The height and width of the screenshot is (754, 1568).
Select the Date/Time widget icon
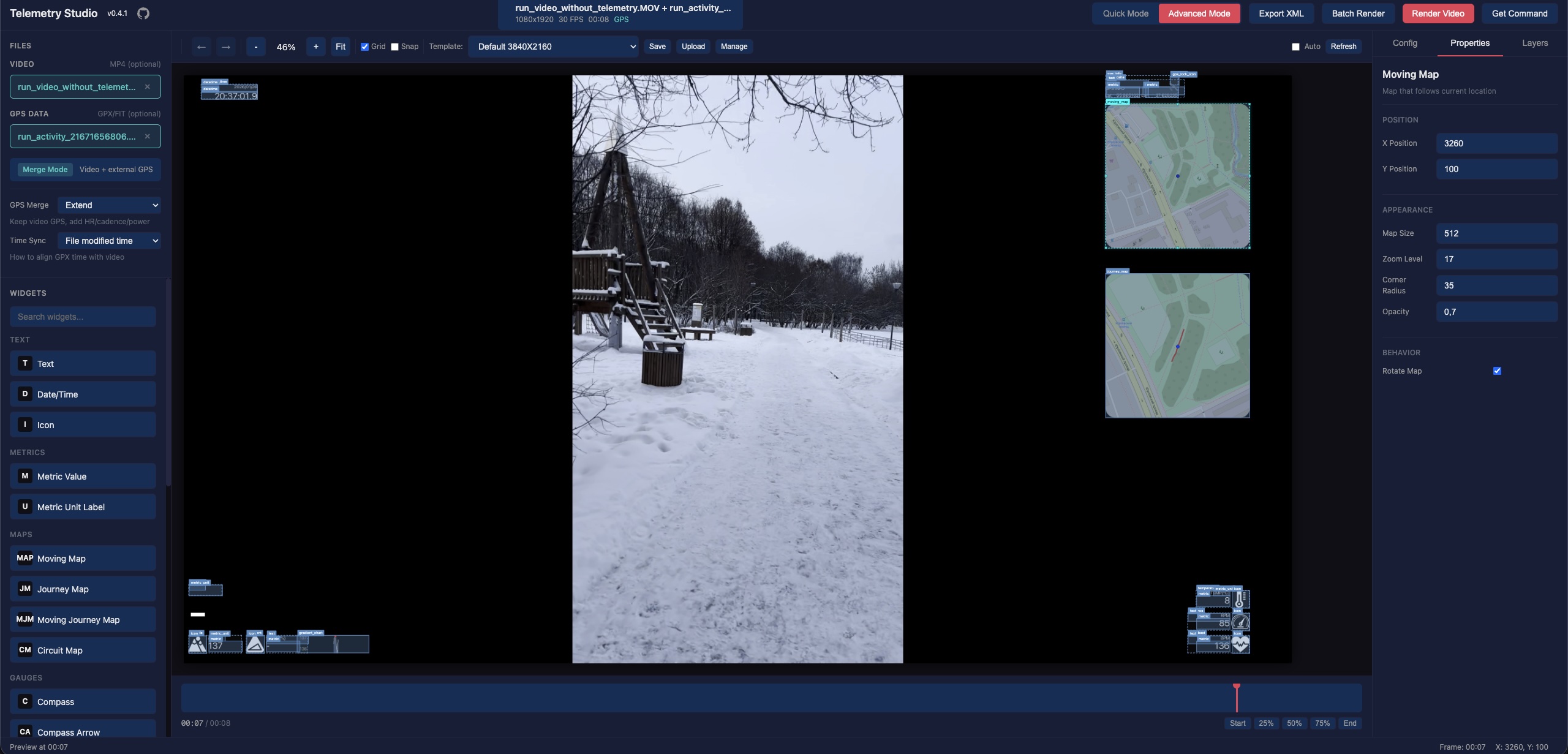pos(24,394)
